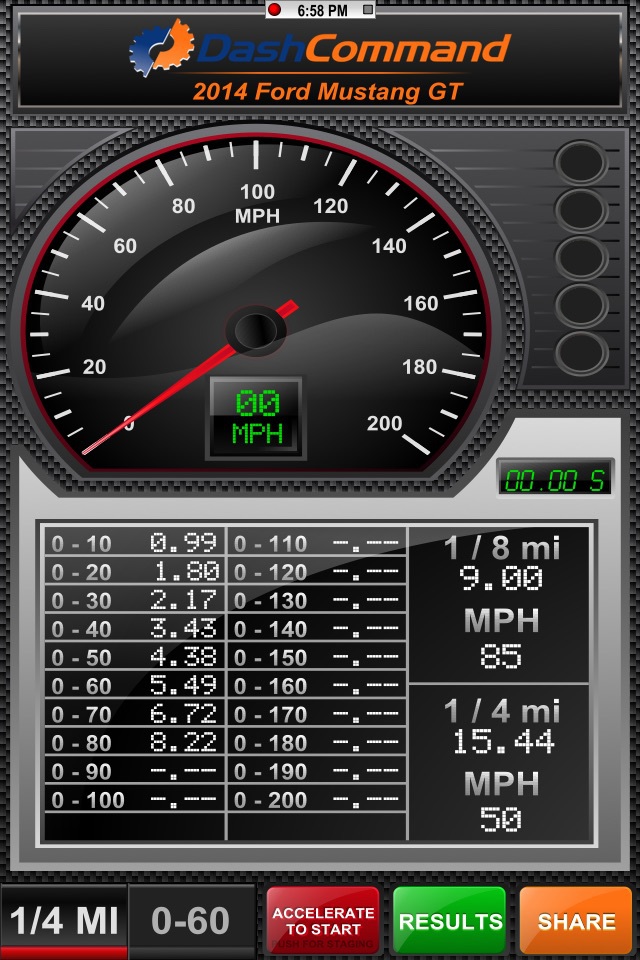Viewport: 640px width, 960px height.
Task: Tap the digital 00 MPH readout
Action: tap(257, 418)
